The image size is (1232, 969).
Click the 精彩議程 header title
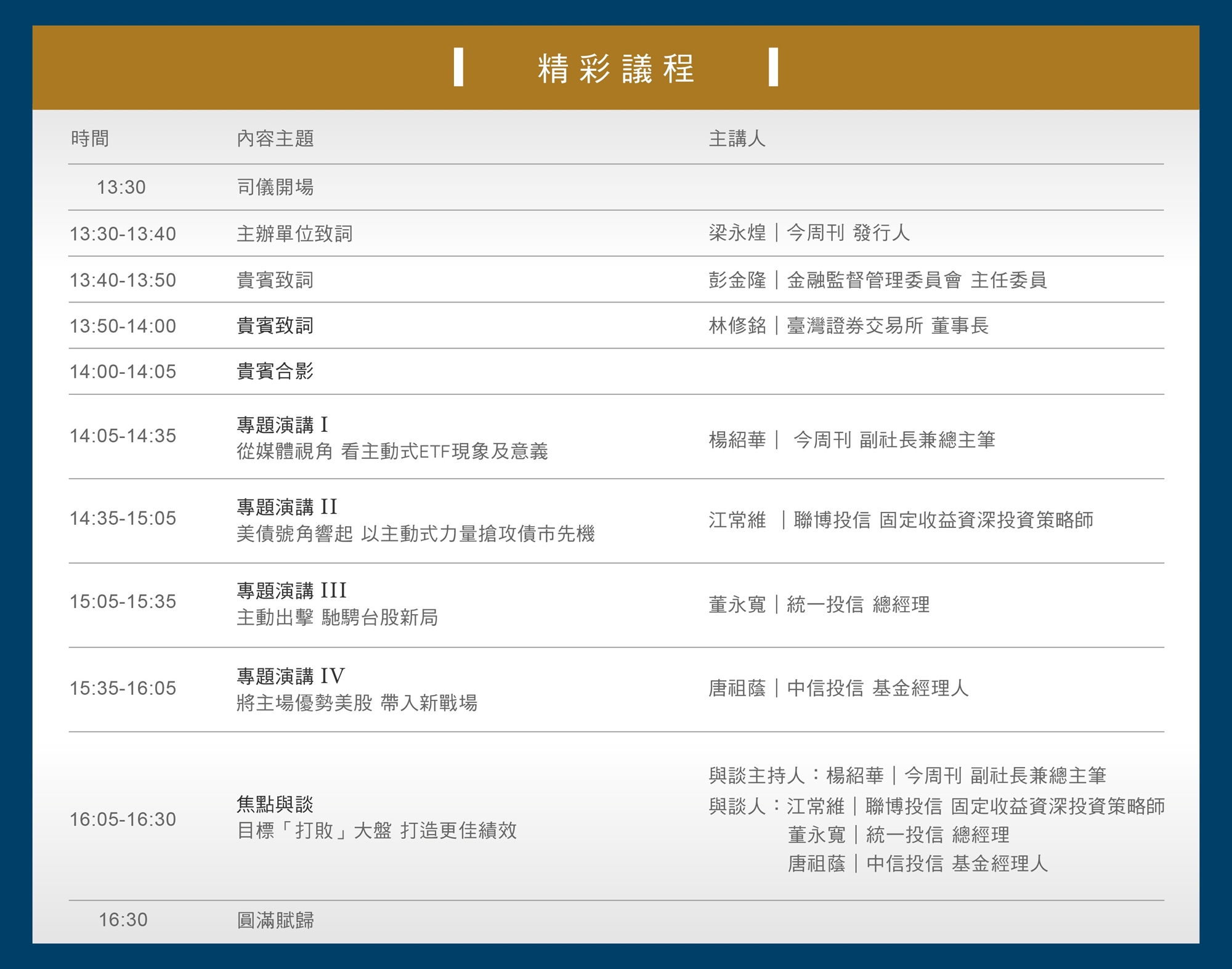click(x=615, y=68)
